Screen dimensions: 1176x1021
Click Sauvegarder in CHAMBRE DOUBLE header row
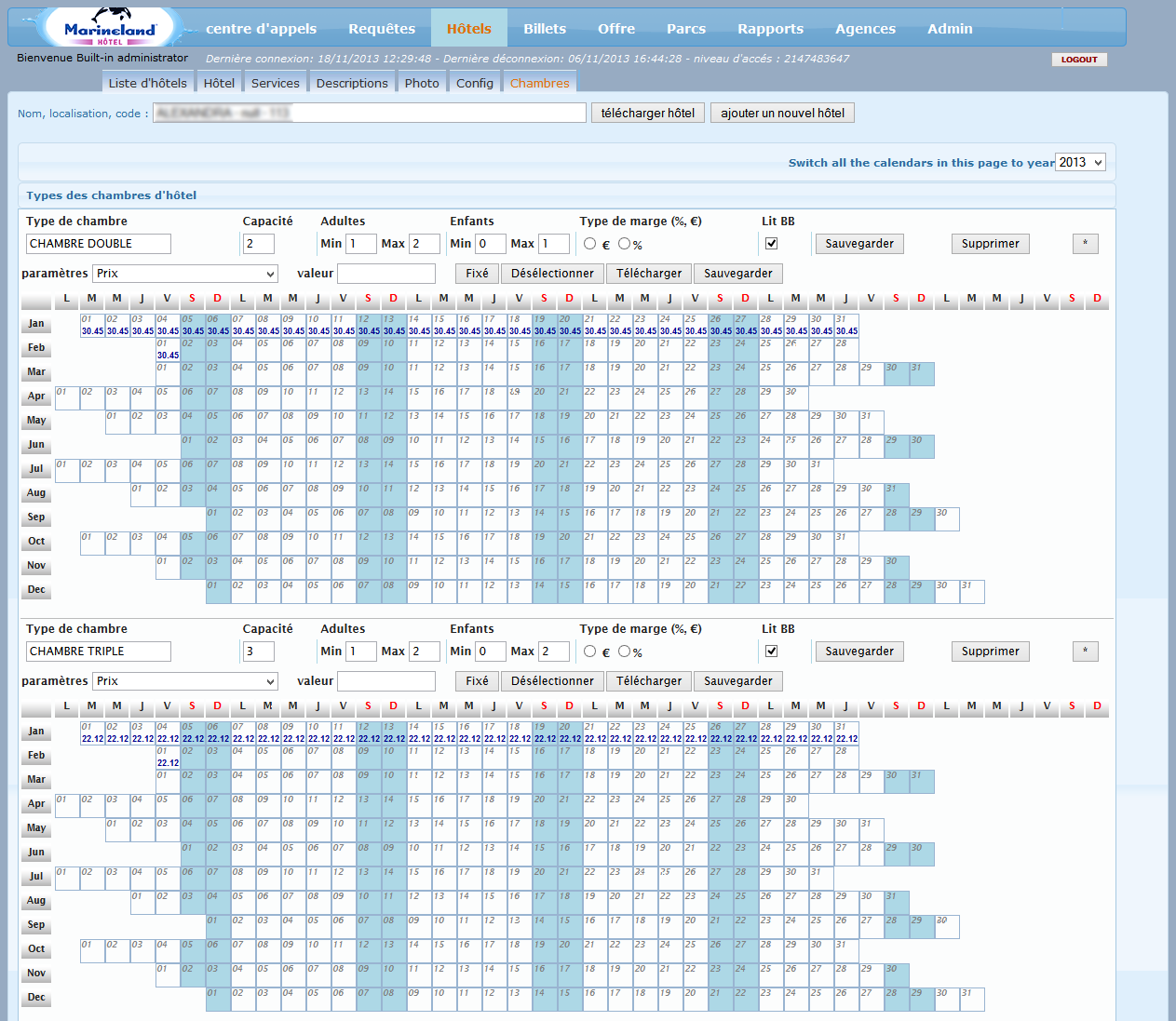859,244
